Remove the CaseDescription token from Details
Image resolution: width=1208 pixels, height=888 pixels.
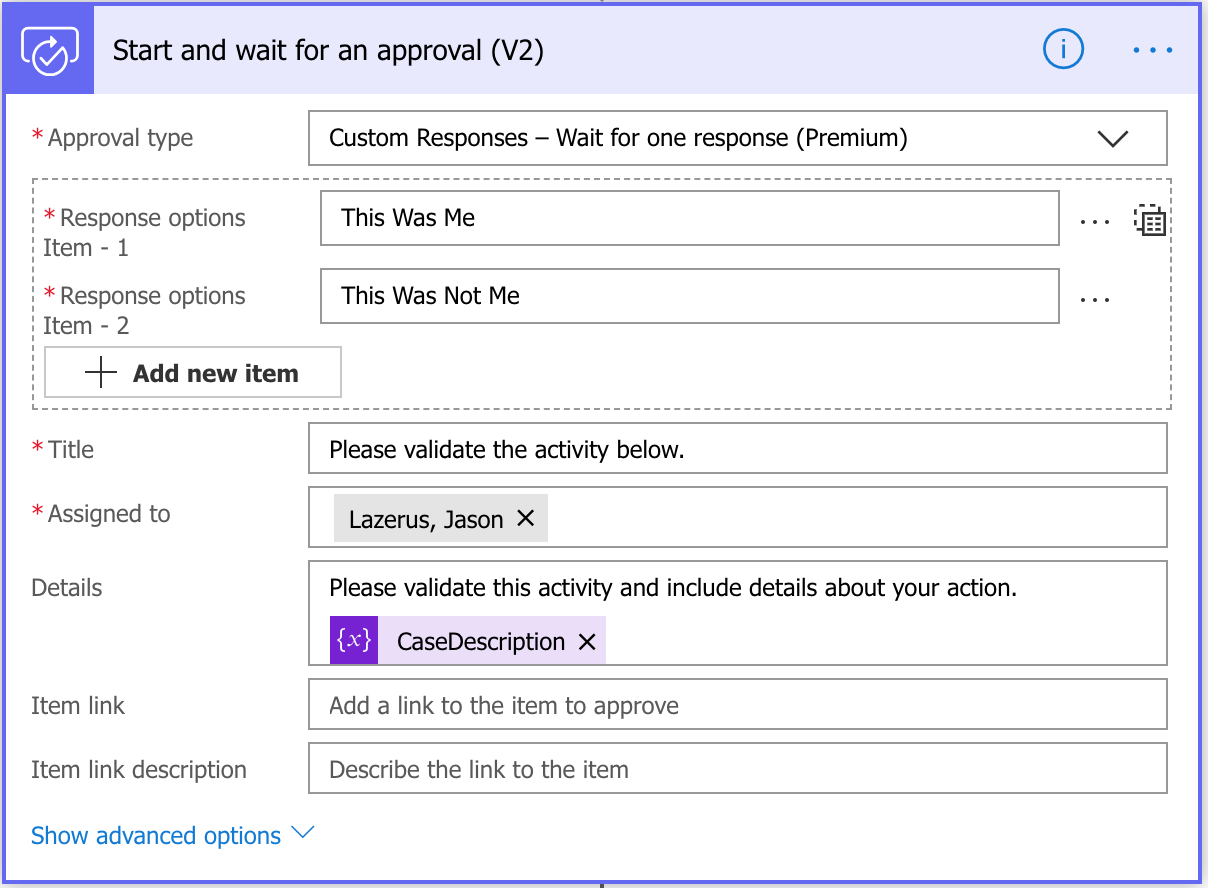point(587,640)
